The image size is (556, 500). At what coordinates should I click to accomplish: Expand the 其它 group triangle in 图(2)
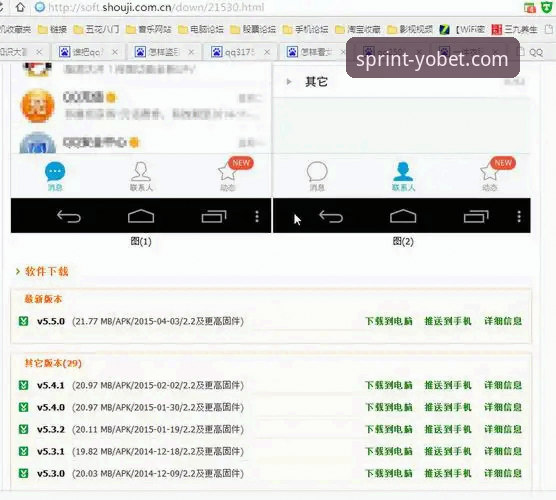point(289,82)
